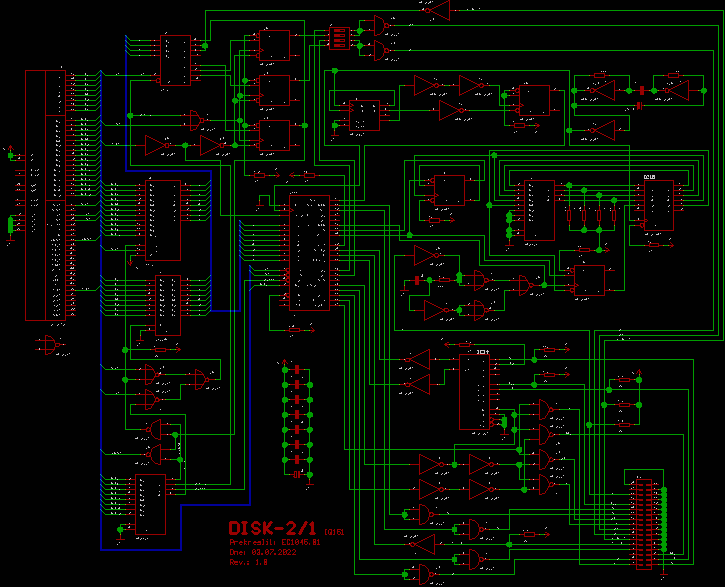Select the bottom-left IC above blue bus corner
Image resolution: width=725 pixels, height=587 pixels.
[x=150, y=504]
